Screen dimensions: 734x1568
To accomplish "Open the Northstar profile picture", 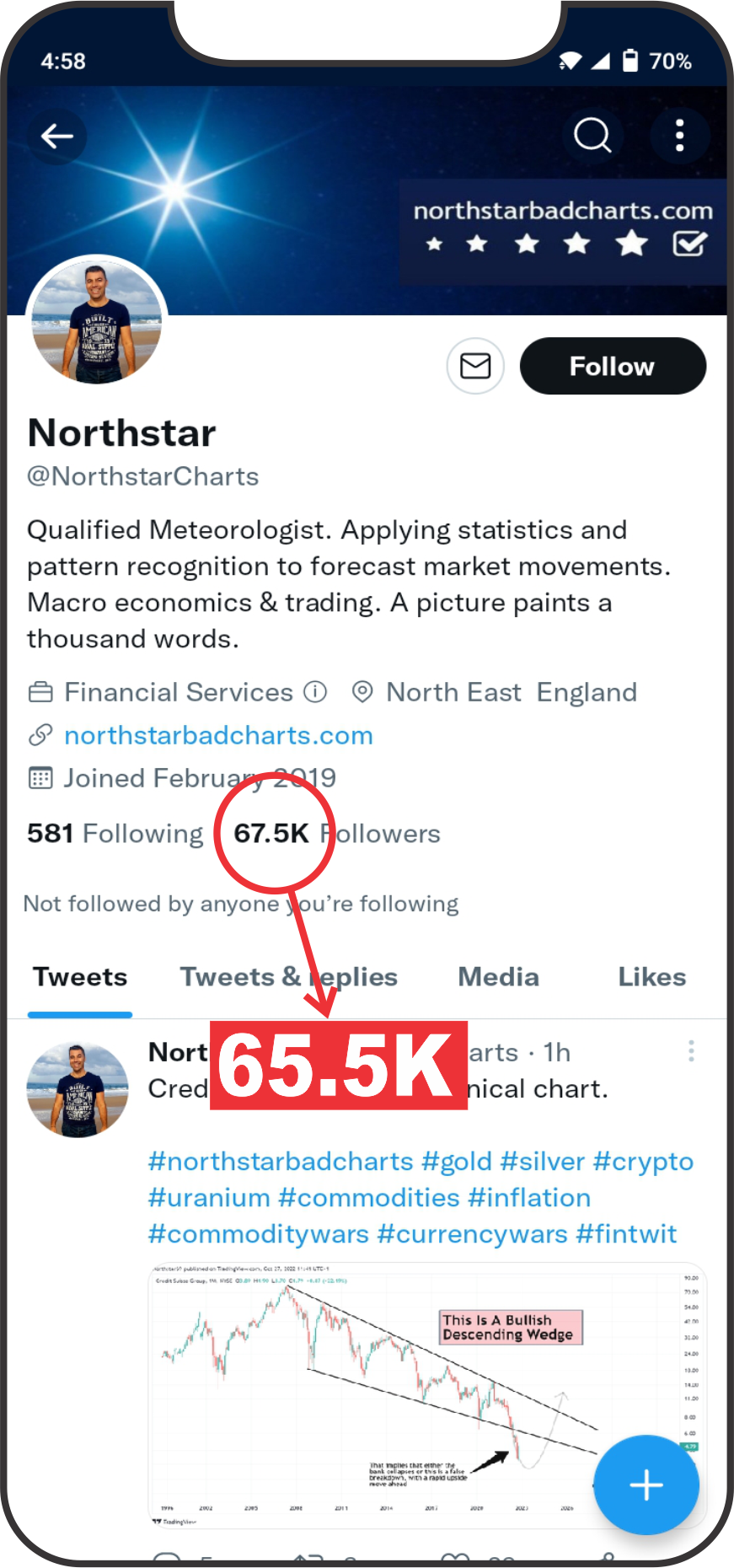I will [97, 322].
